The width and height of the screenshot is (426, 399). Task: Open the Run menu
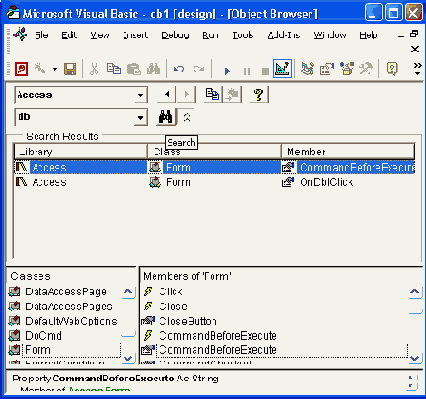click(x=210, y=35)
